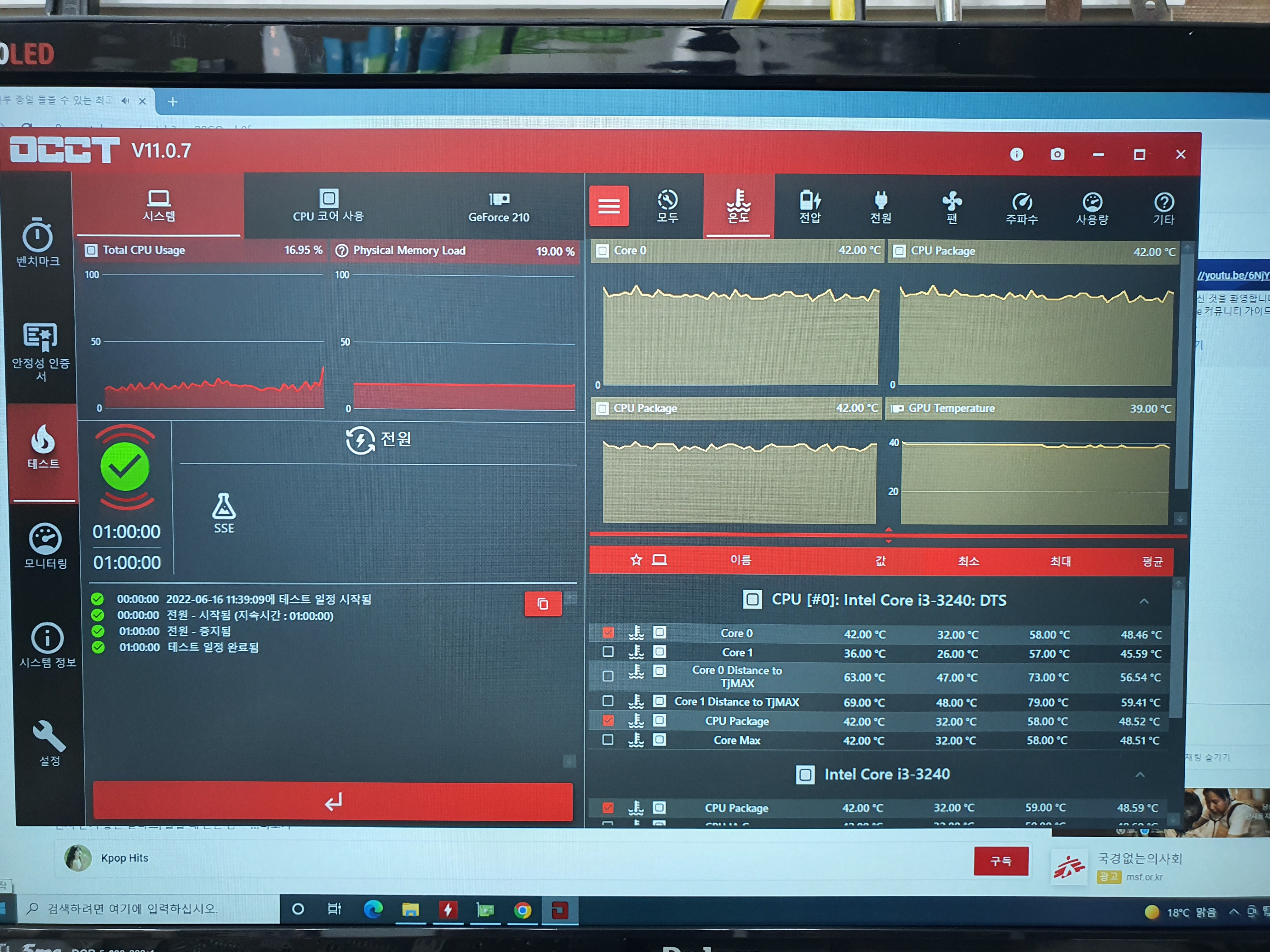Open 설정 settings wrench icon
Screen dimensions: 1270x952
point(49,743)
